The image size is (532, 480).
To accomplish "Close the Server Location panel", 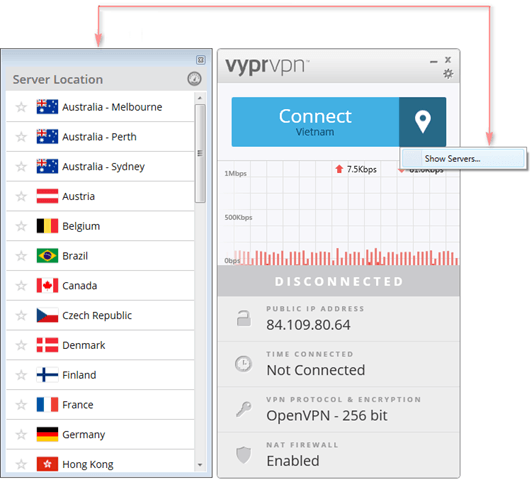I will tap(201, 60).
